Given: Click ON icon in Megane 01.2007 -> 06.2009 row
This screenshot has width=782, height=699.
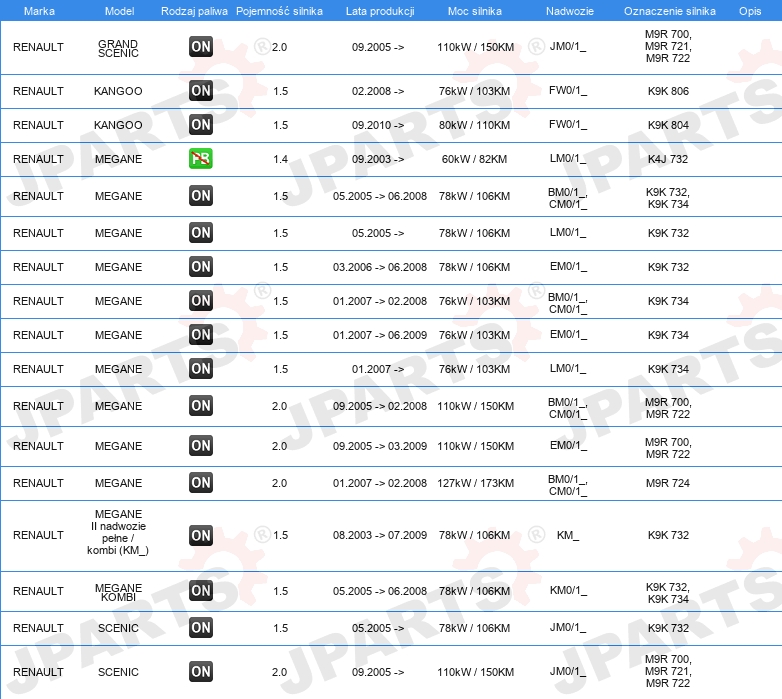Looking at the screenshot, I should pos(201,335).
